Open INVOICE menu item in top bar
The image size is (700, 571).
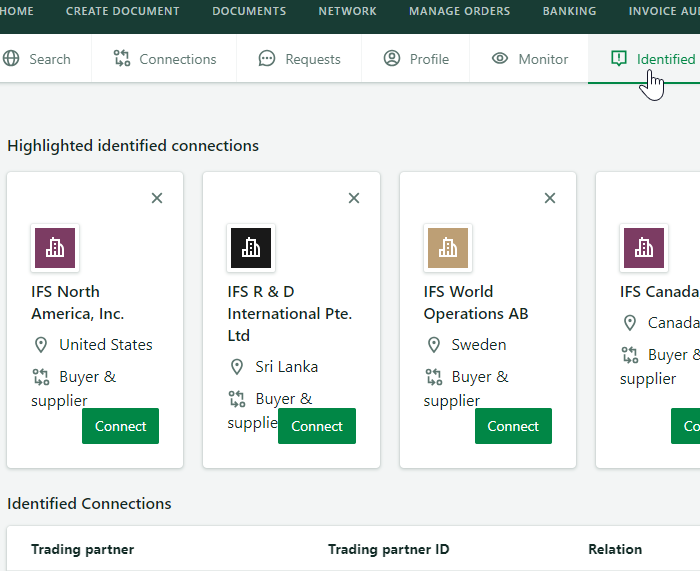click(664, 11)
